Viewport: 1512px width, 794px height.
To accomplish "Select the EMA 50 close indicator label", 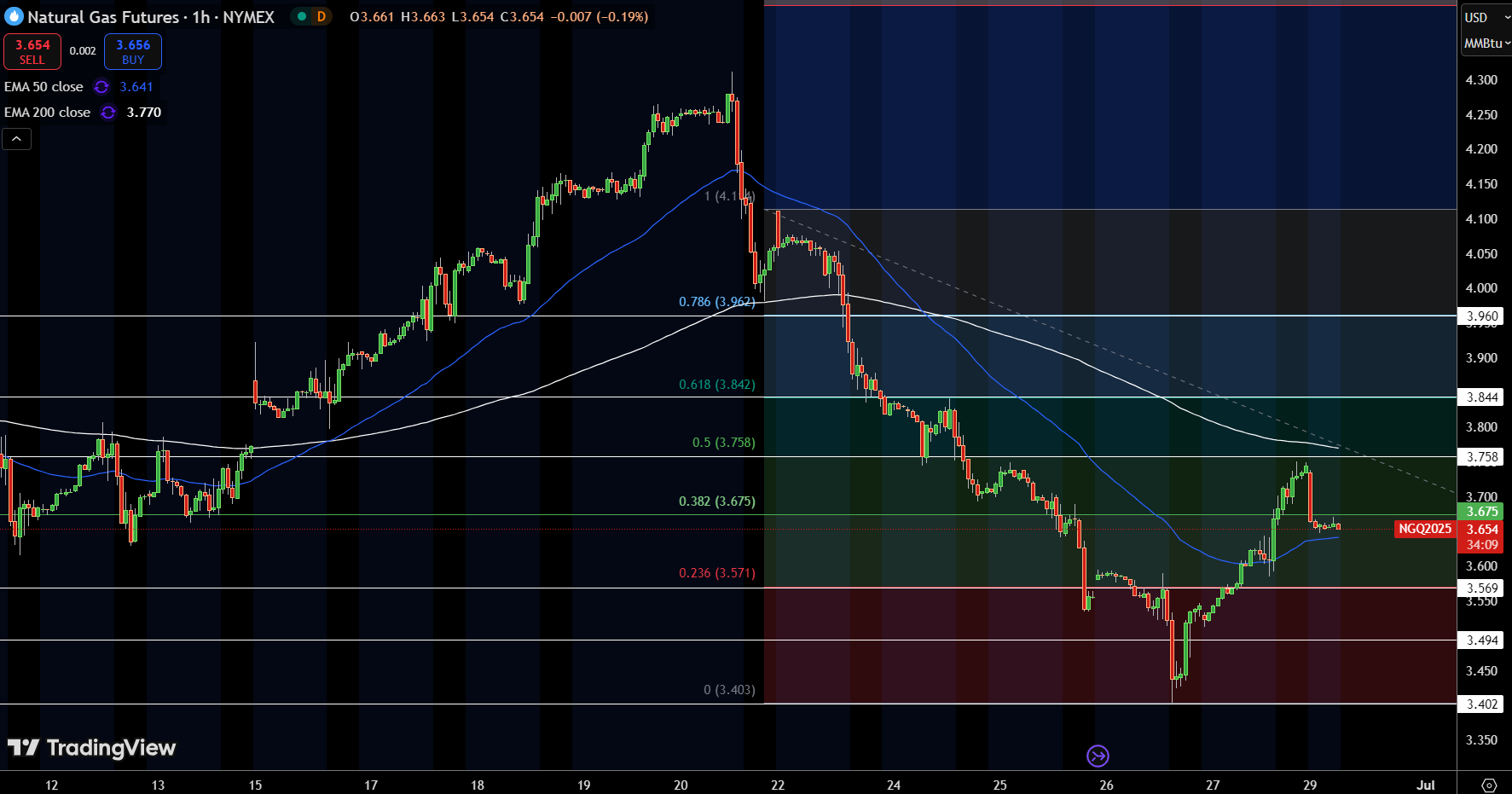I will 43,87.
